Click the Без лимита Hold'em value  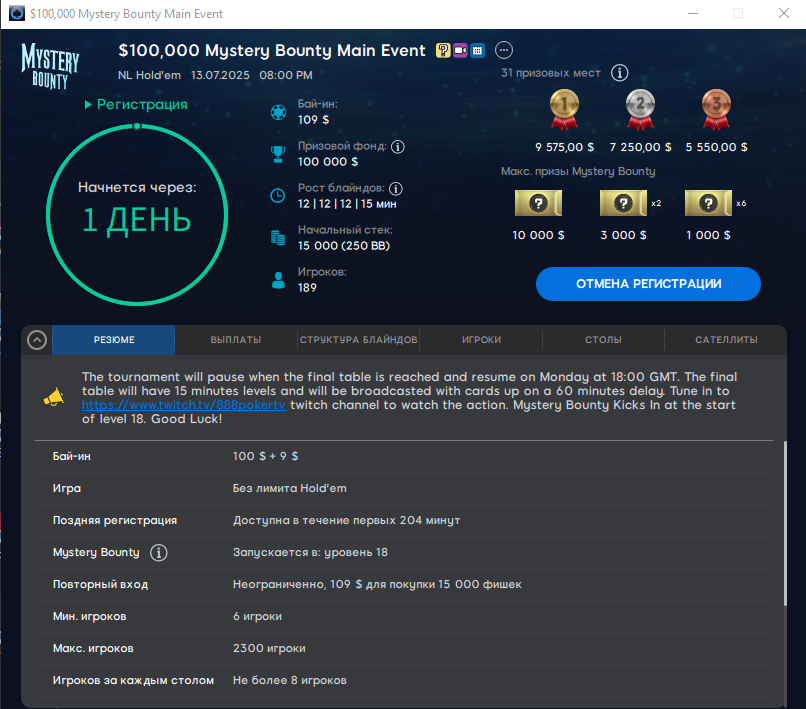[x=289, y=488]
